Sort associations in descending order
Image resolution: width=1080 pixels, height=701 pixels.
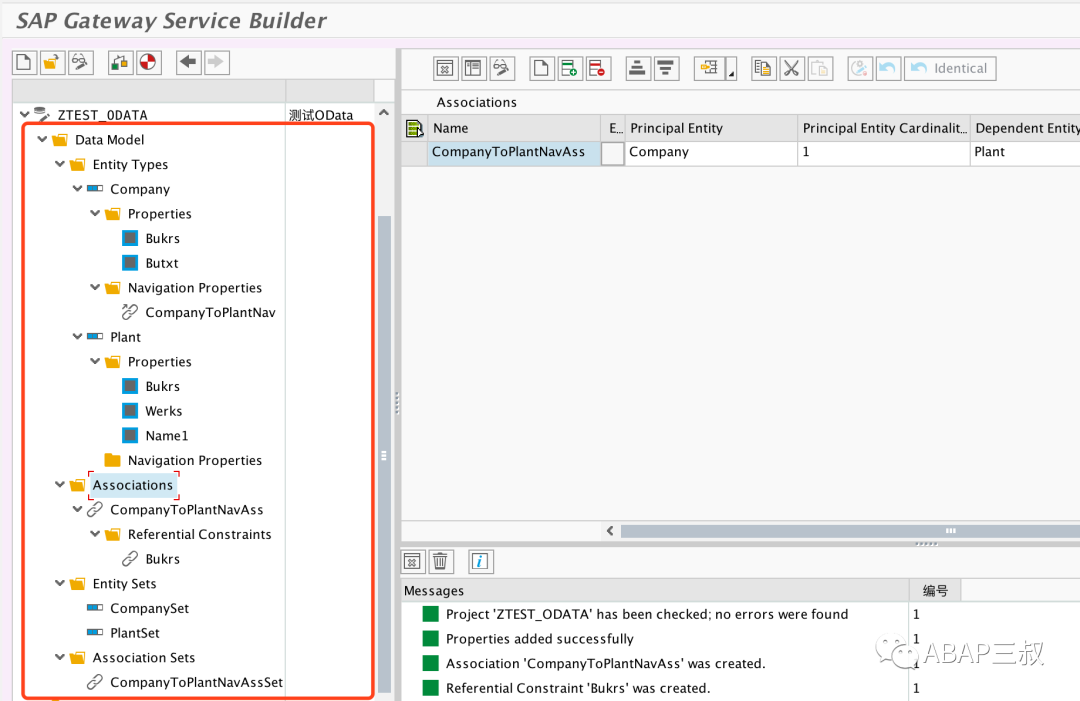tap(666, 68)
